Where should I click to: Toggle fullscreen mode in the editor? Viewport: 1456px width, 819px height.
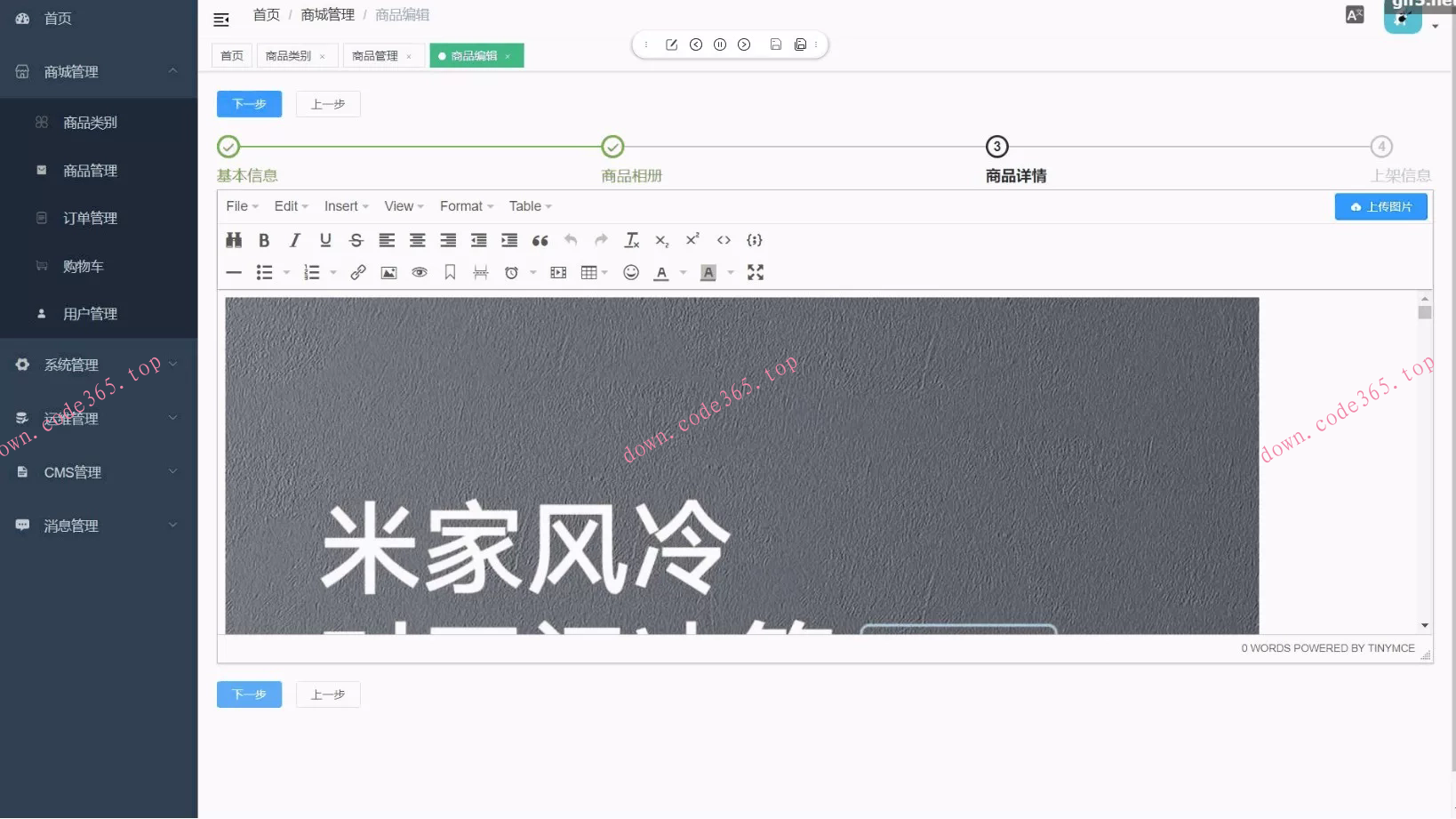pyautogui.click(x=756, y=272)
